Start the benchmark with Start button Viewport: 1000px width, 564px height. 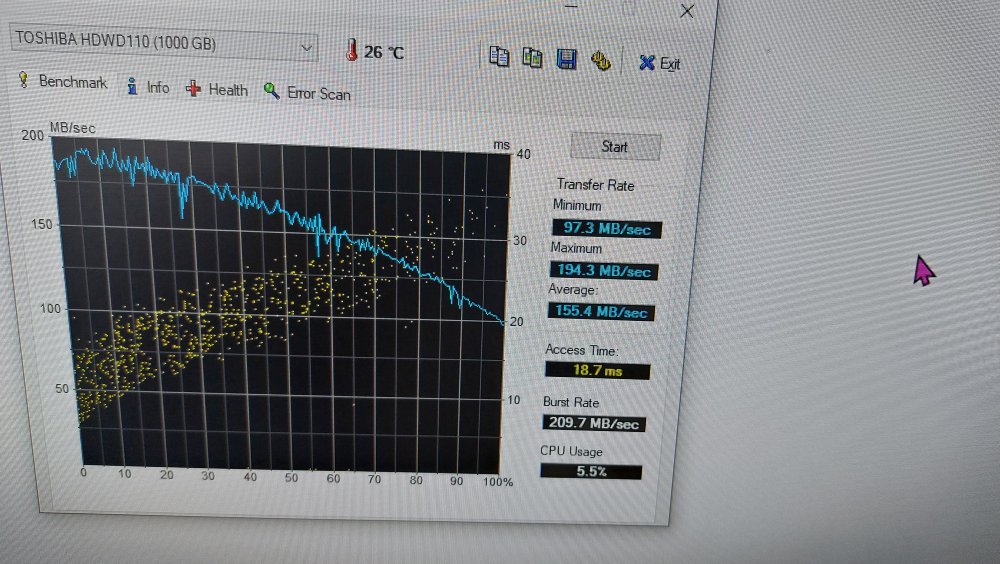615,147
